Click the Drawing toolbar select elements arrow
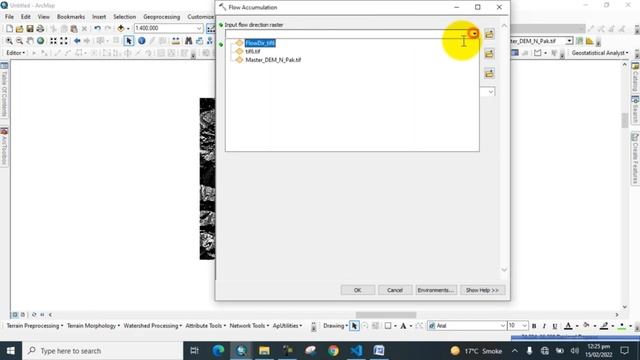 tap(354, 326)
